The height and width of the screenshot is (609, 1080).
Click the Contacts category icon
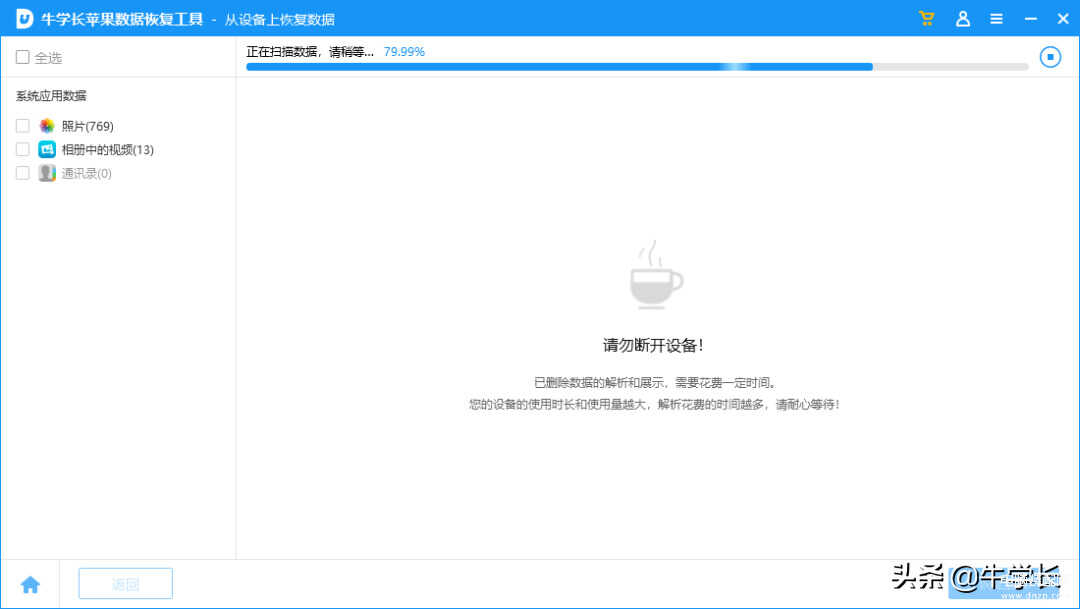tap(47, 173)
